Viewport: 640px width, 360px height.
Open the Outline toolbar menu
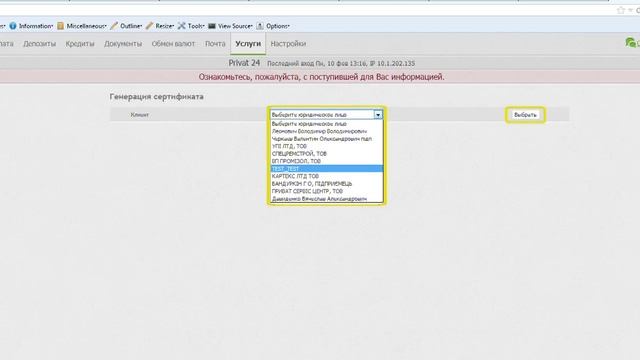126,26
